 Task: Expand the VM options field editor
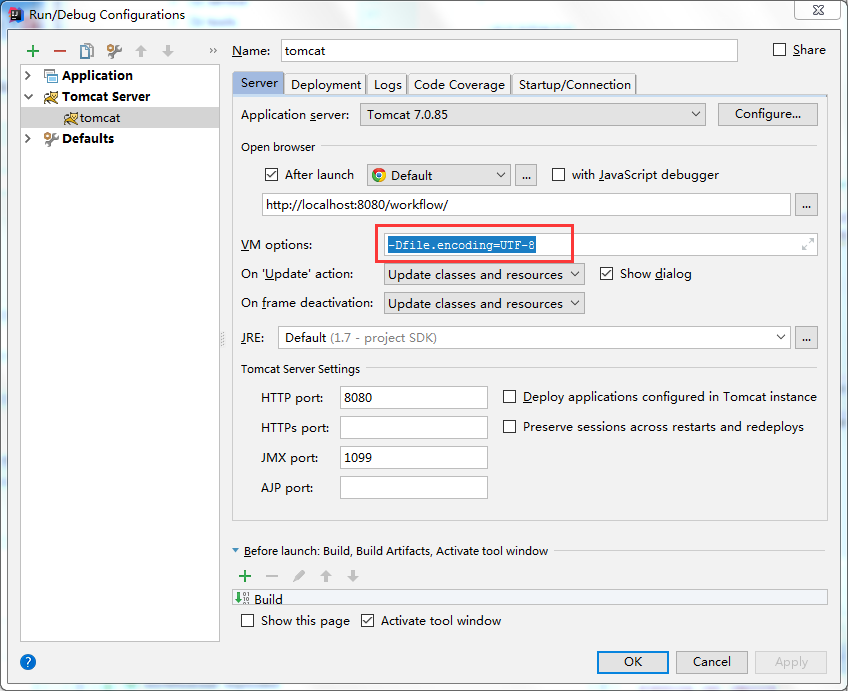click(807, 244)
